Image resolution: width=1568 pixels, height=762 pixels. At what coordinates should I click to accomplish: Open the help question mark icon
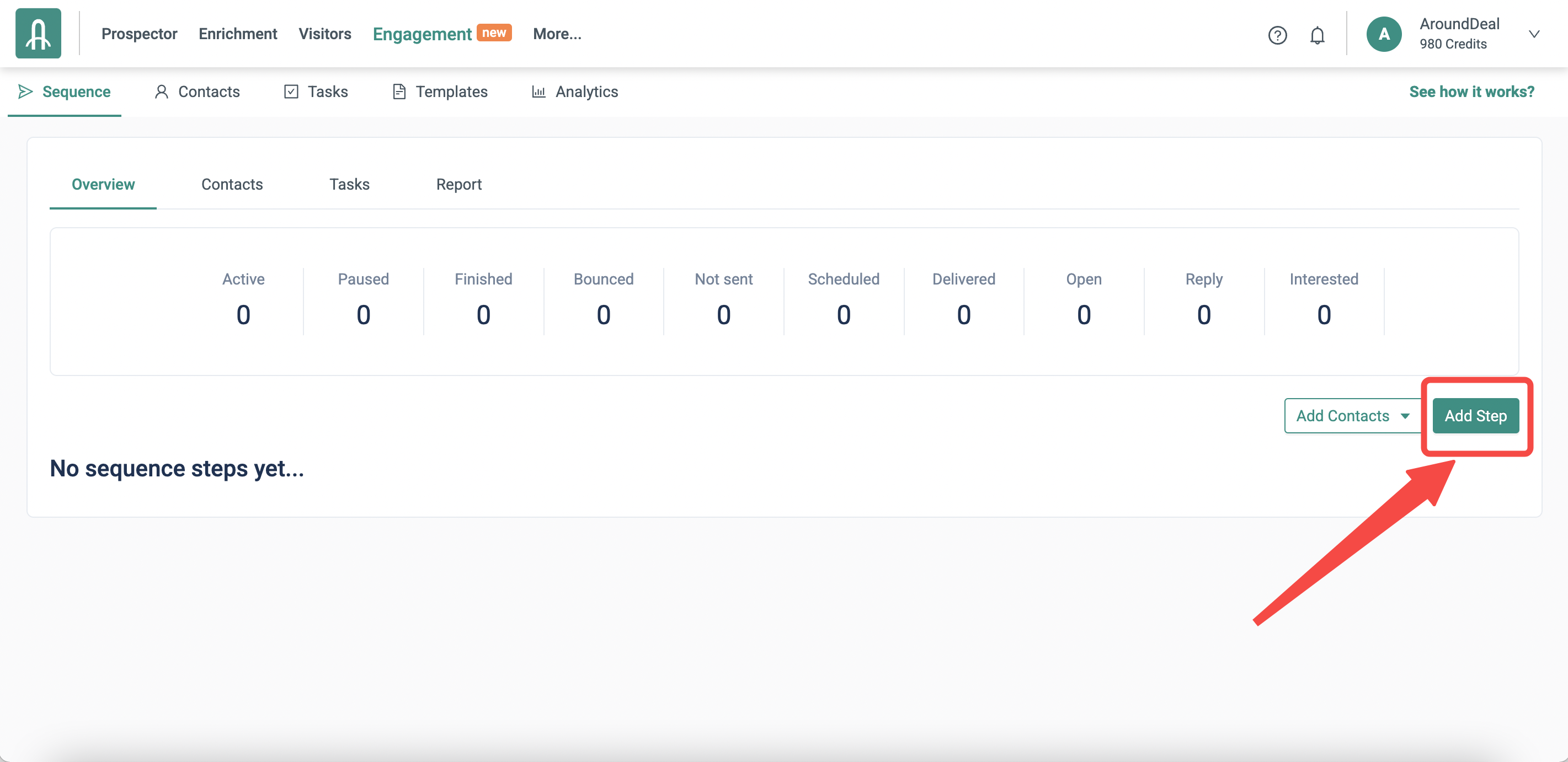1277,35
